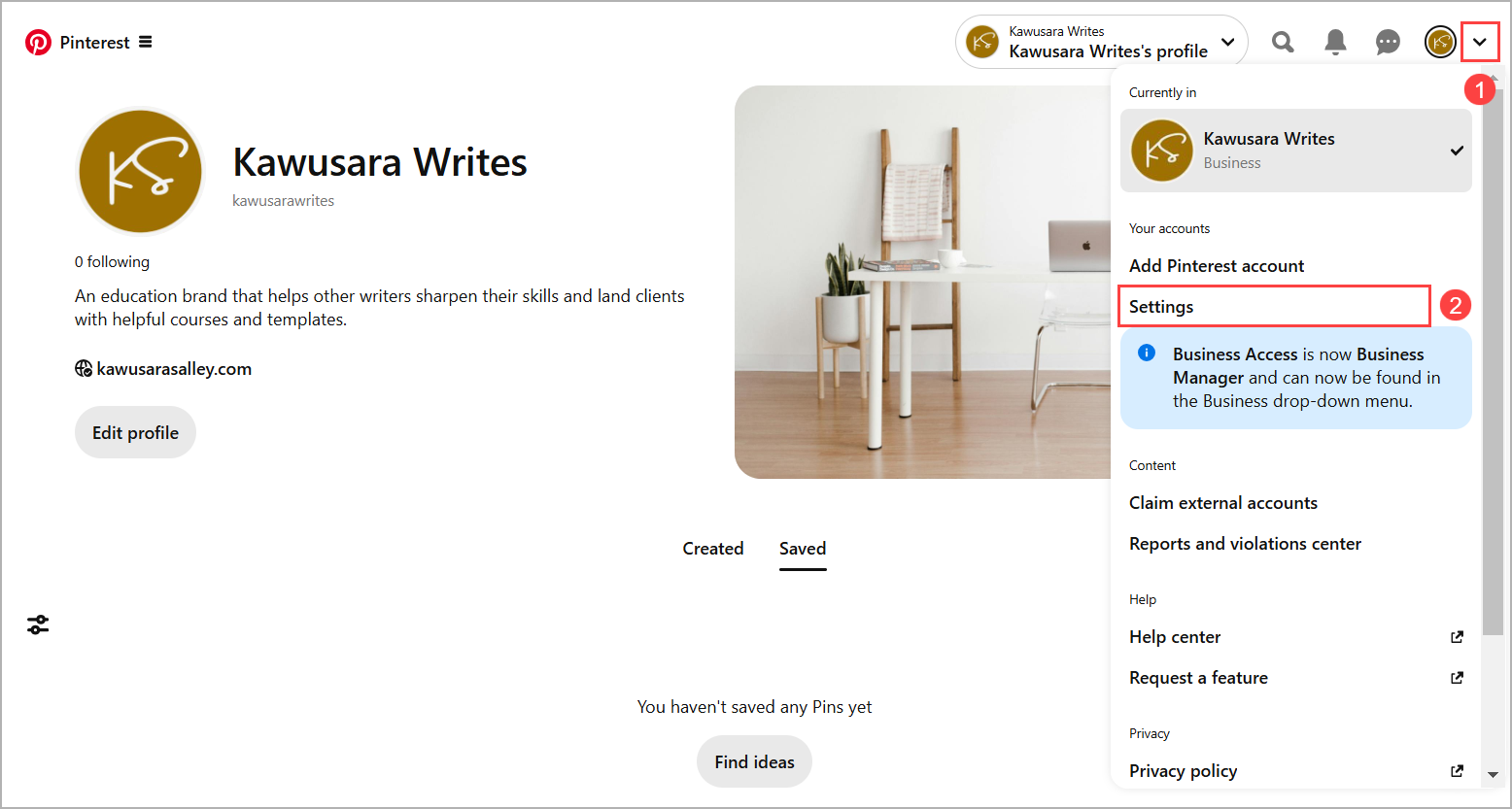Screen dimensions: 1512x809
Task: Expand the accounts chevron dropdown arrow
Action: [x=1480, y=42]
